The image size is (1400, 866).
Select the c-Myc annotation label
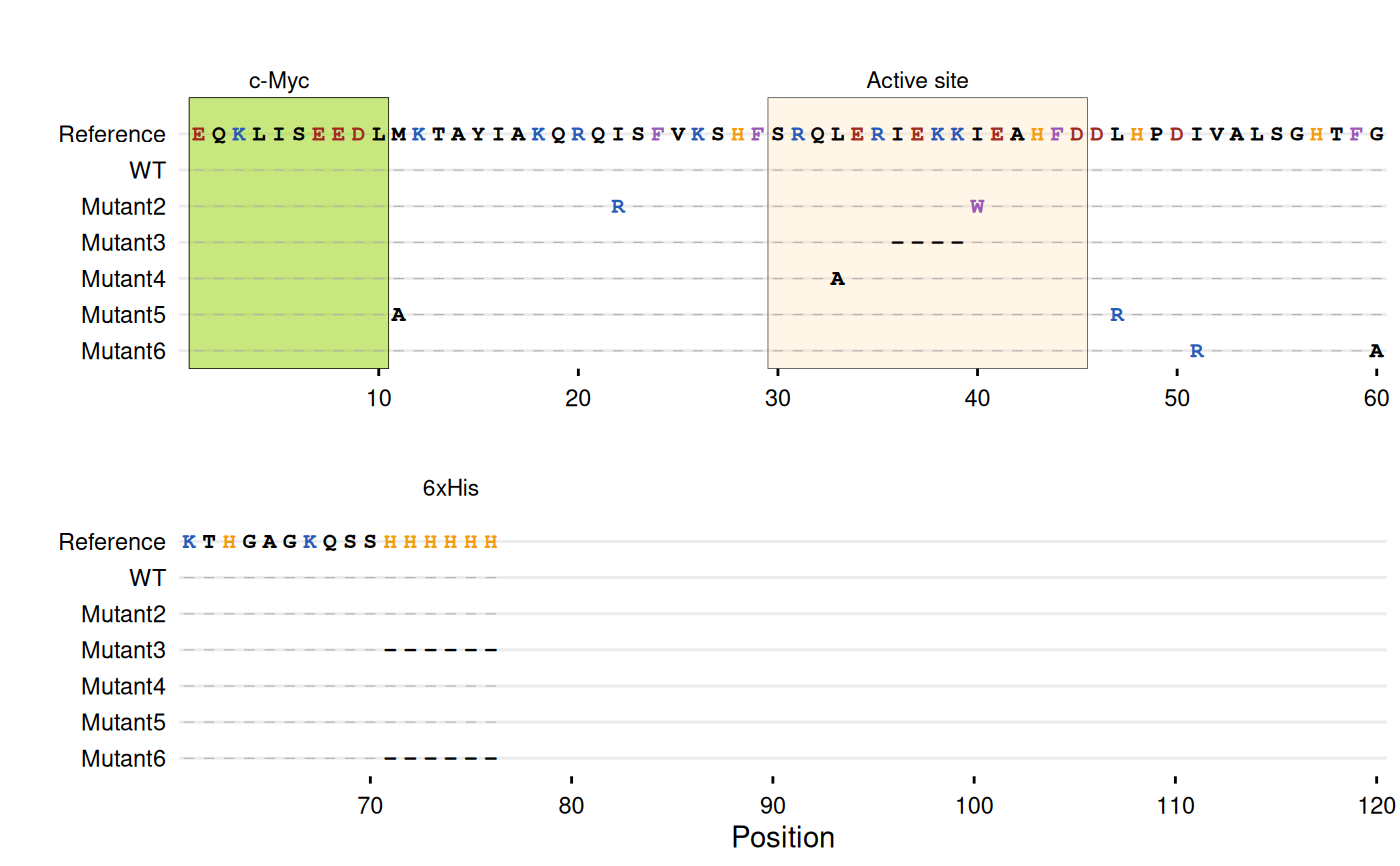pyautogui.click(x=279, y=81)
